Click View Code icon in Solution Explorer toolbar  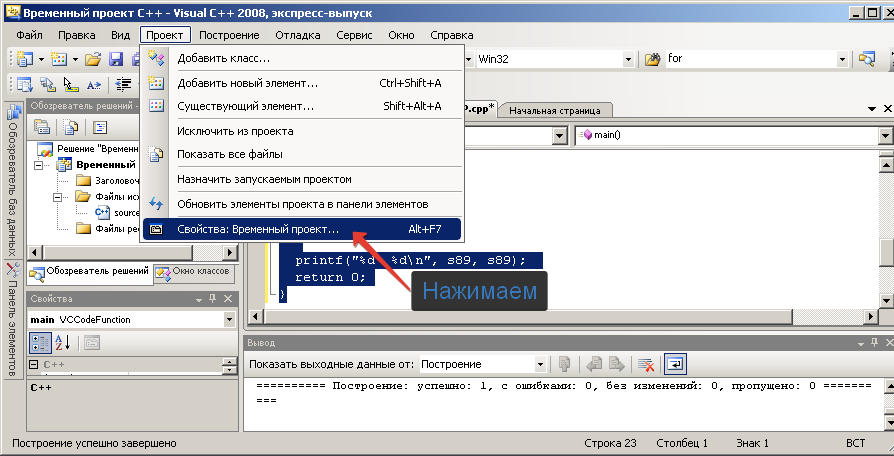click(100, 127)
